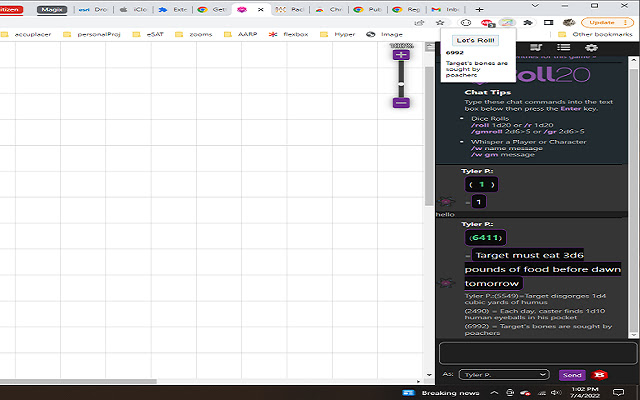
Task: Switch to the Magix browser tab
Action: [52, 8]
